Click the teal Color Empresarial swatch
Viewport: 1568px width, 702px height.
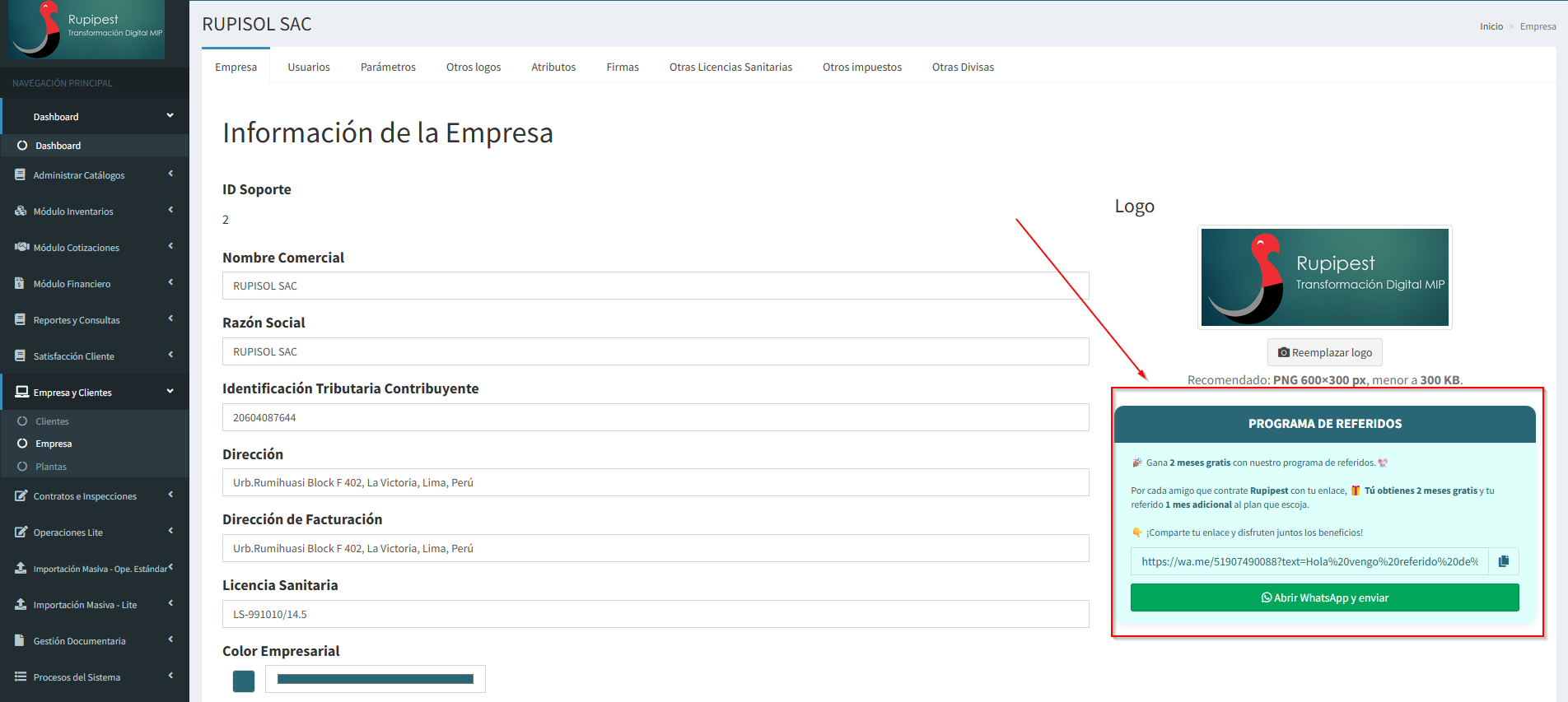pyautogui.click(x=244, y=681)
